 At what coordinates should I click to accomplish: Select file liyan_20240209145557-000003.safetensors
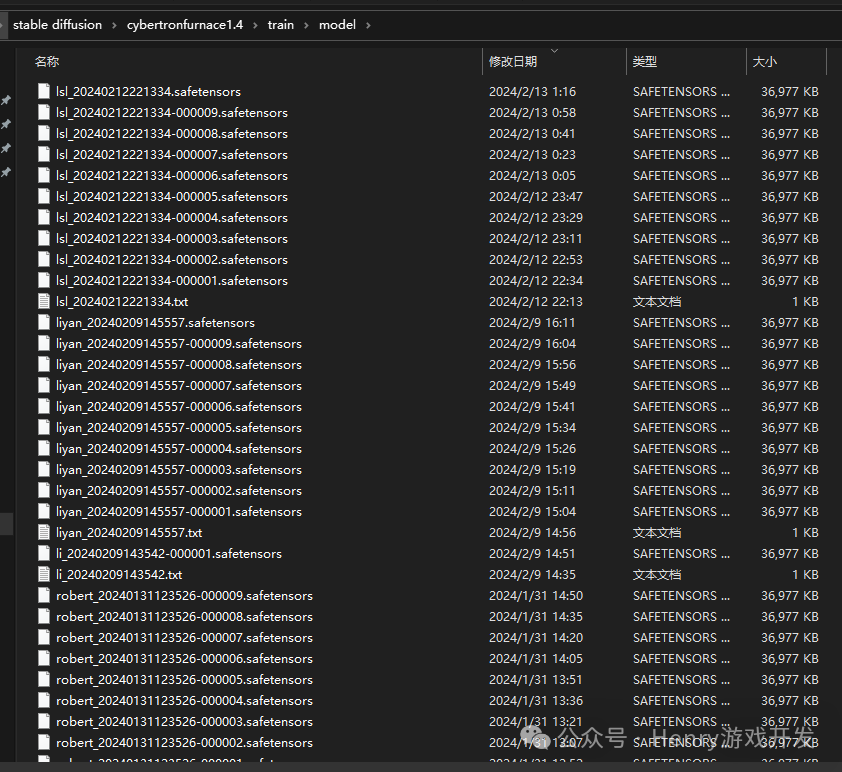[179, 469]
